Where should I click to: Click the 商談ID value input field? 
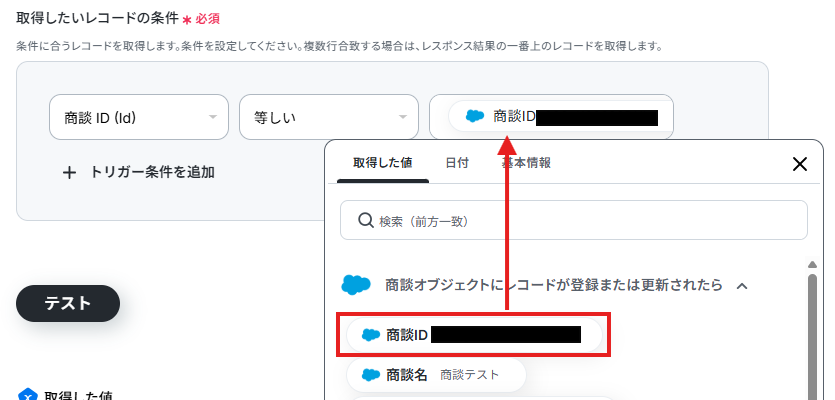pyautogui.click(x=551, y=117)
